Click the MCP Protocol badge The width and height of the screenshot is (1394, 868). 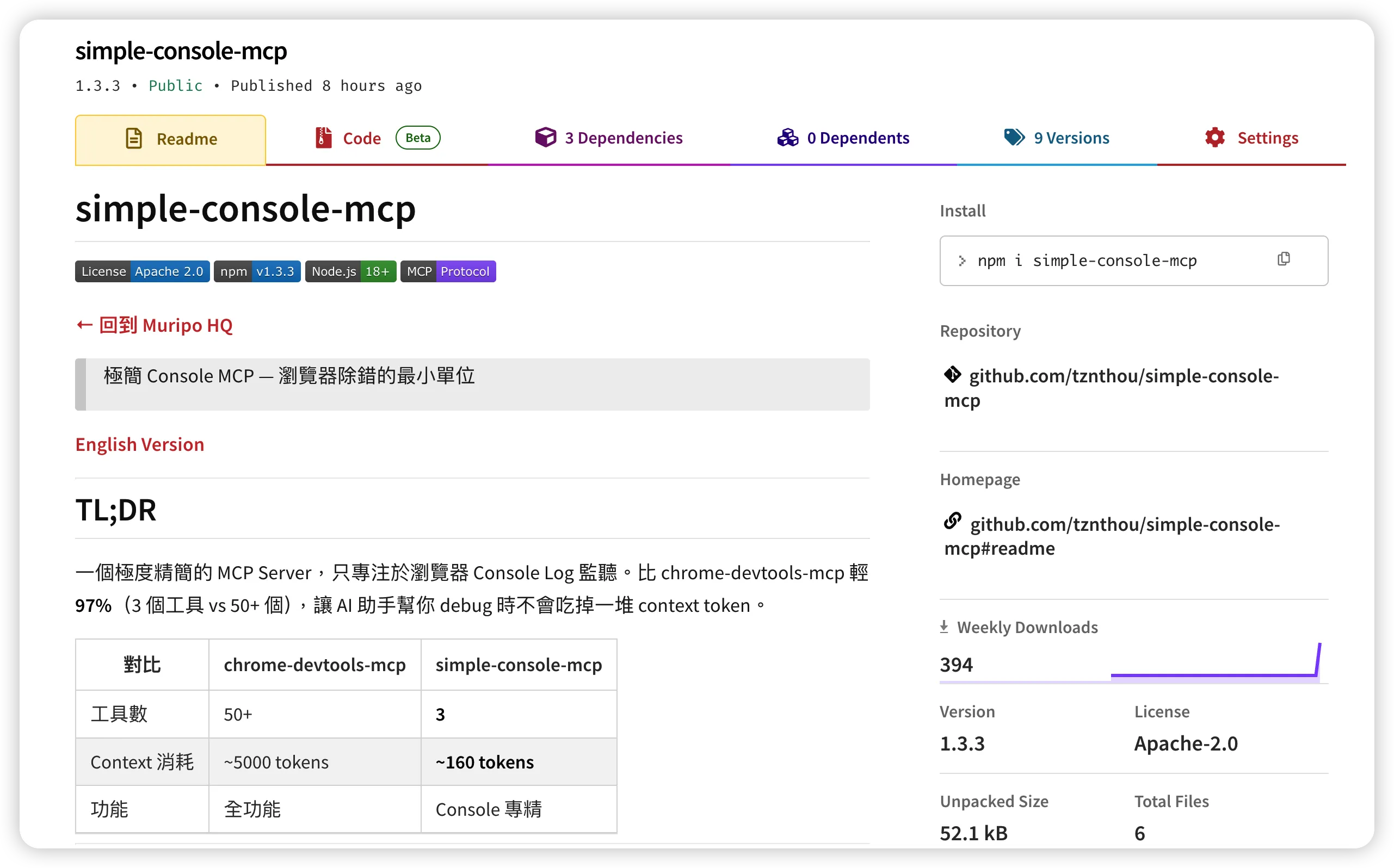tap(448, 271)
